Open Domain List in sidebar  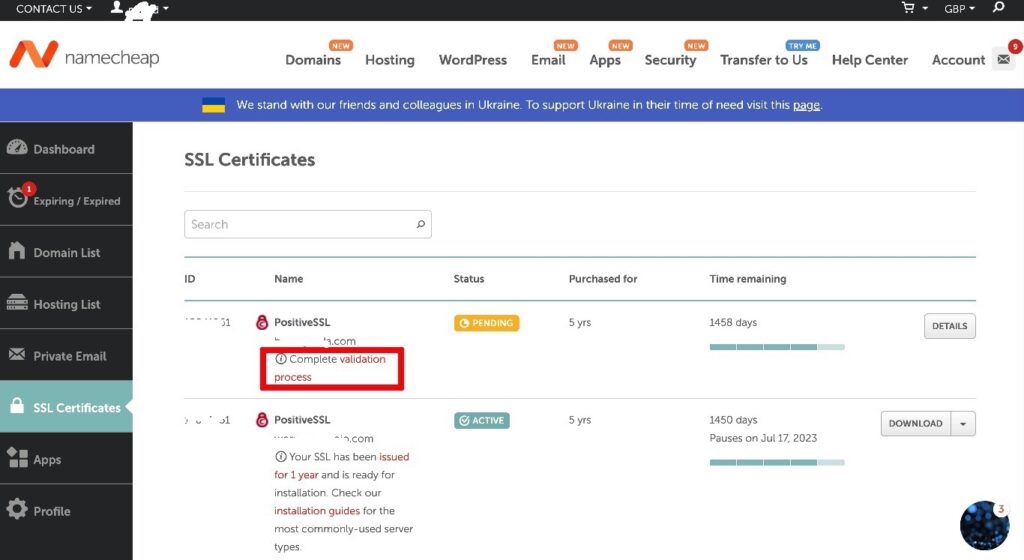pyautogui.click(x=66, y=251)
